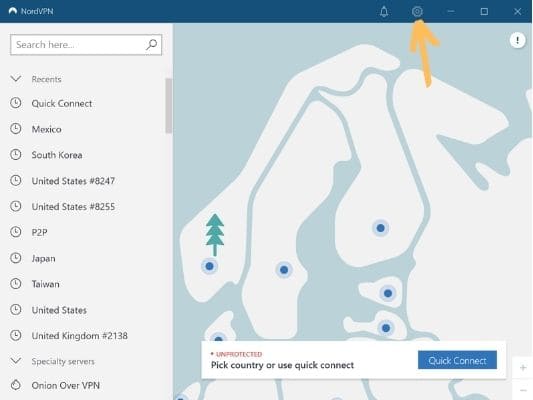Open Onion Over VPN specialty server
Viewport: 533px width, 400px height.
pos(66,385)
